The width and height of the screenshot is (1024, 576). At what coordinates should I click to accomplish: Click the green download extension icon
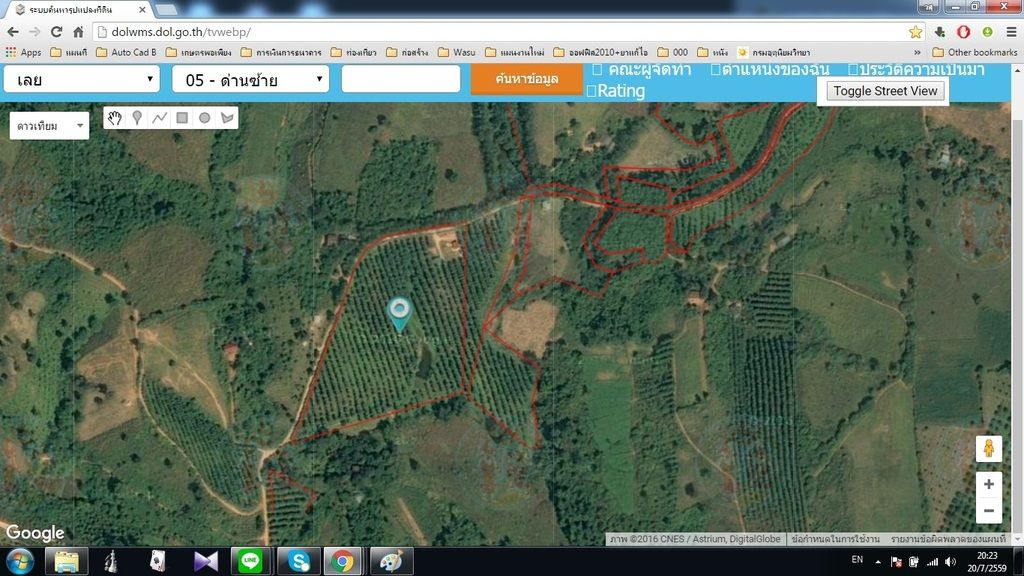point(987,32)
